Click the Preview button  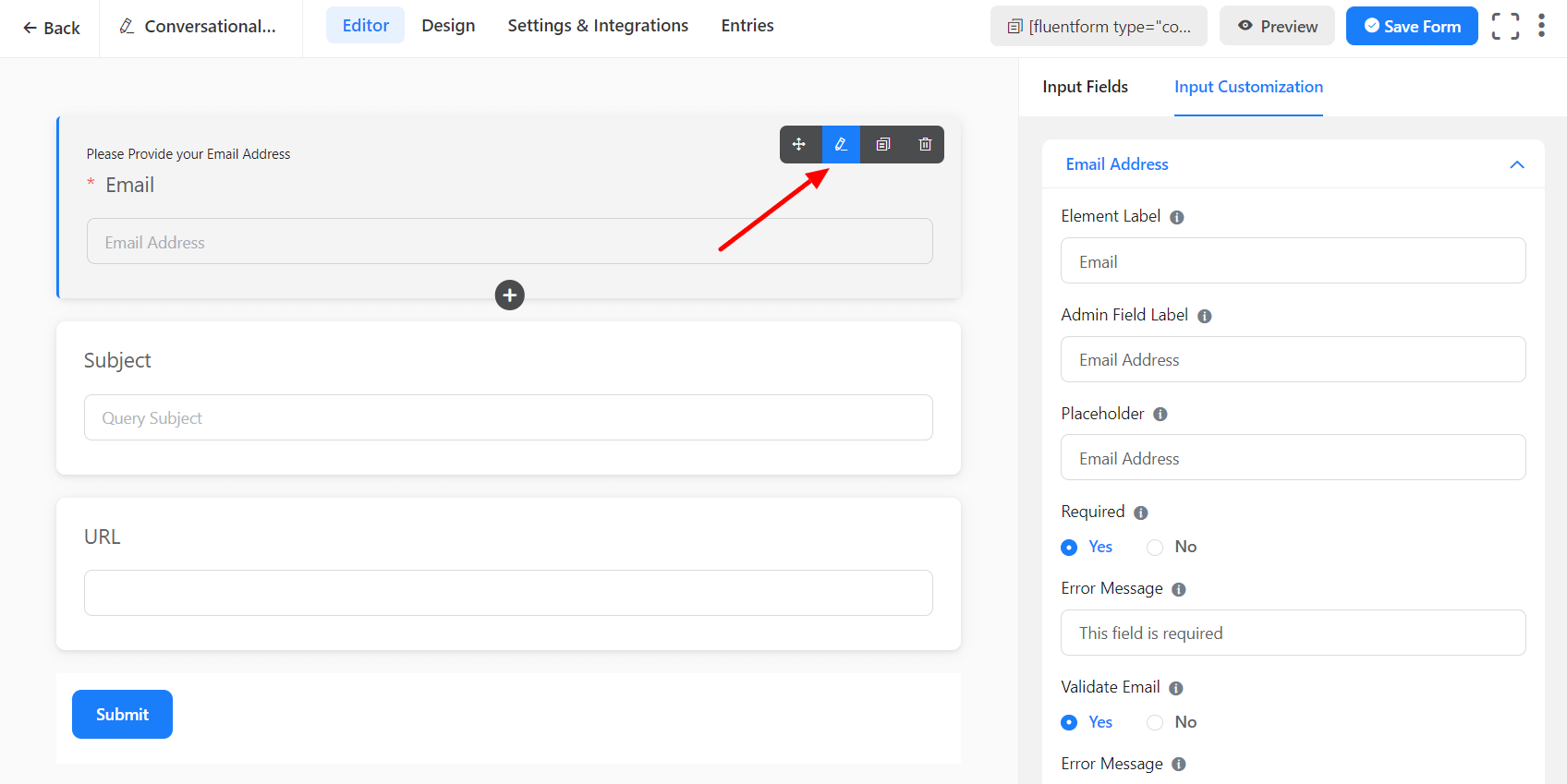coord(1276,26)
